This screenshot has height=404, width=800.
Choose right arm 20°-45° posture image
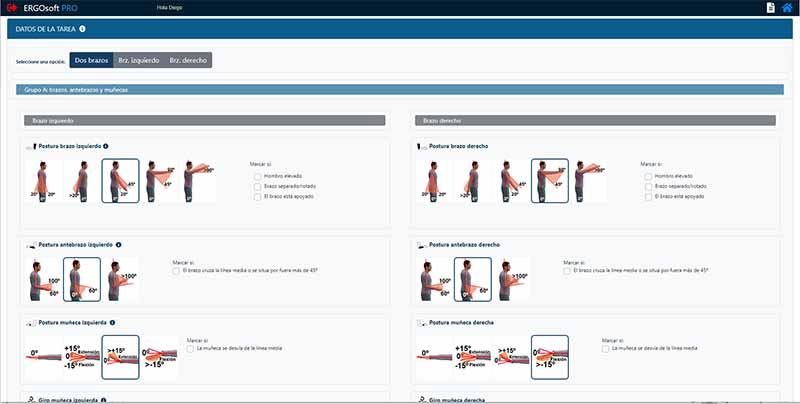[511, 181]
